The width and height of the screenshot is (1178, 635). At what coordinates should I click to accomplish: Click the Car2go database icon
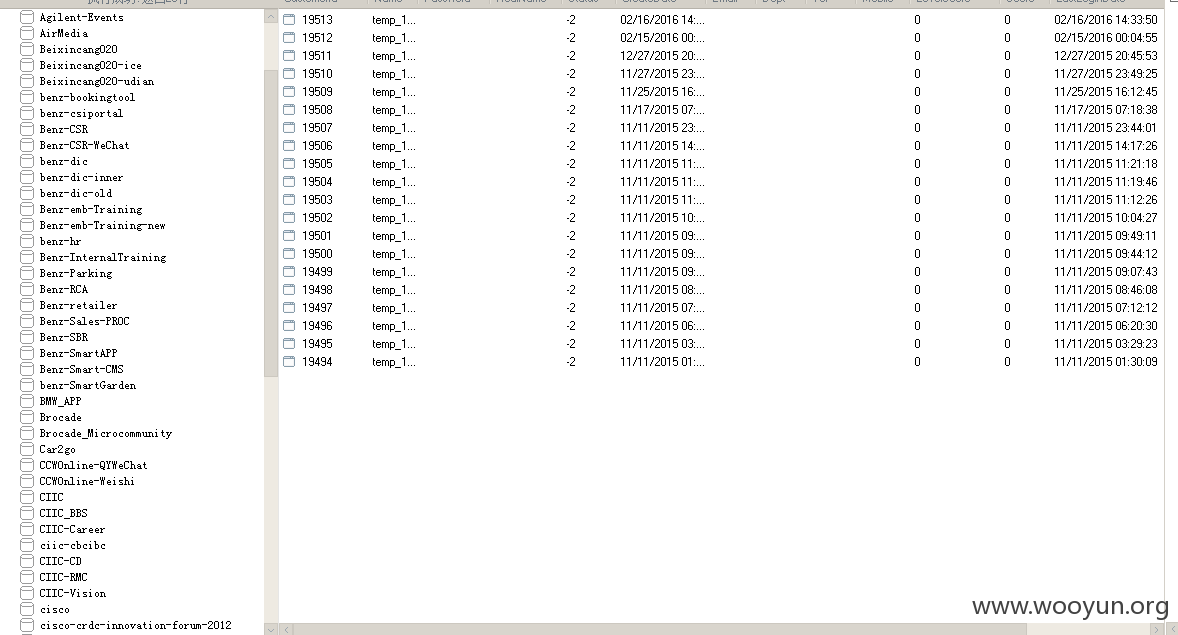(27, 449)
